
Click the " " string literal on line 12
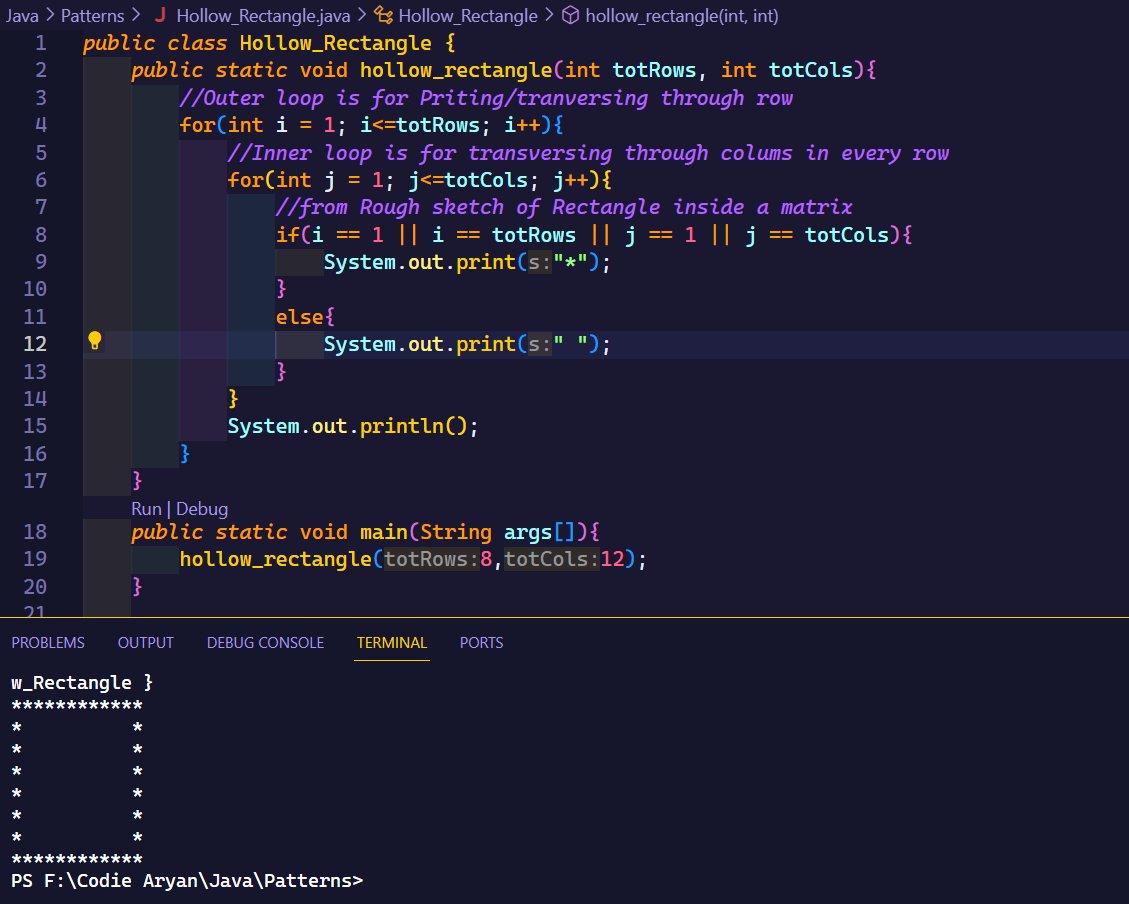click(570, 344)
